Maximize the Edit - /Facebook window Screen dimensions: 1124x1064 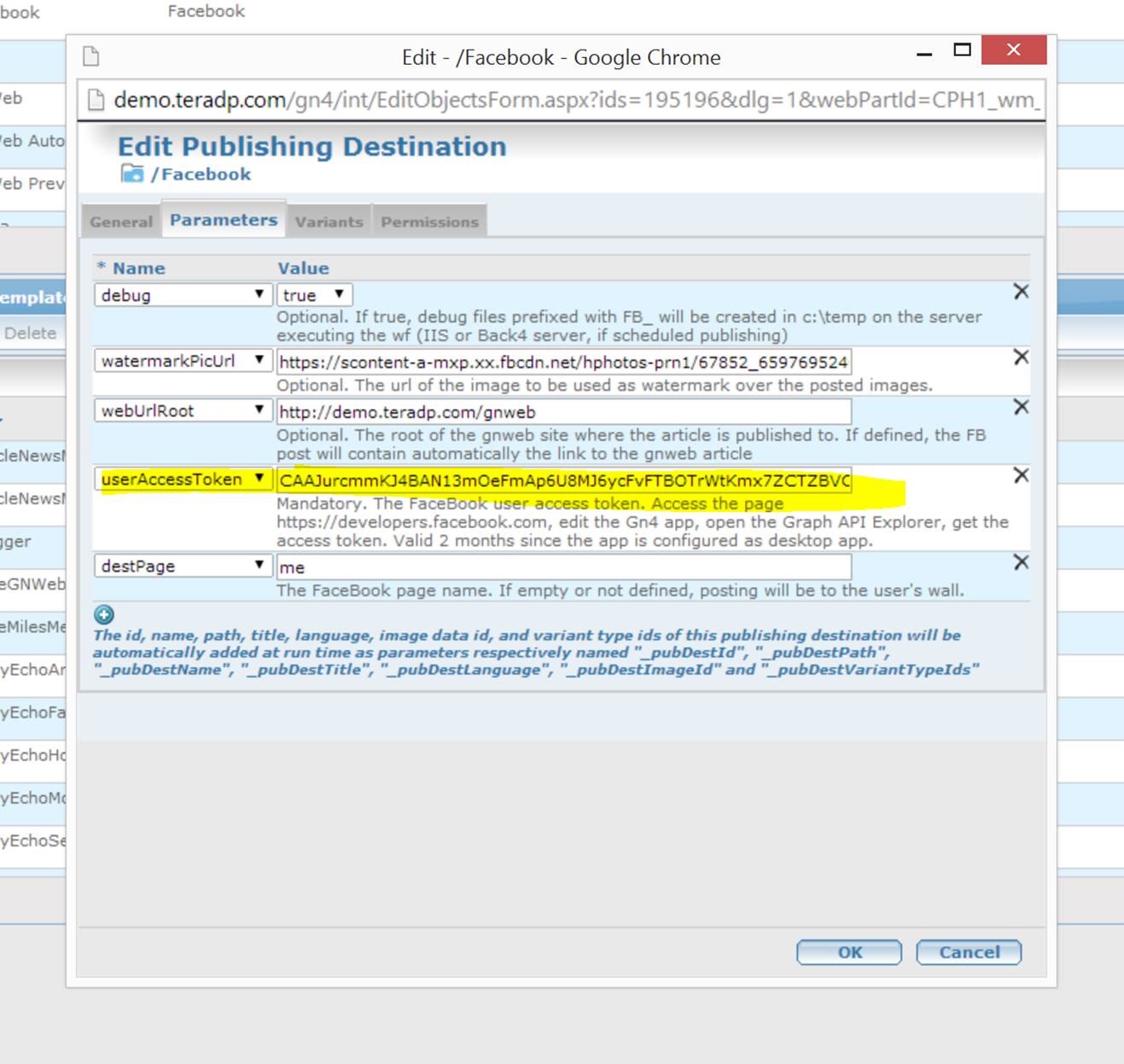tap(962, 50)
